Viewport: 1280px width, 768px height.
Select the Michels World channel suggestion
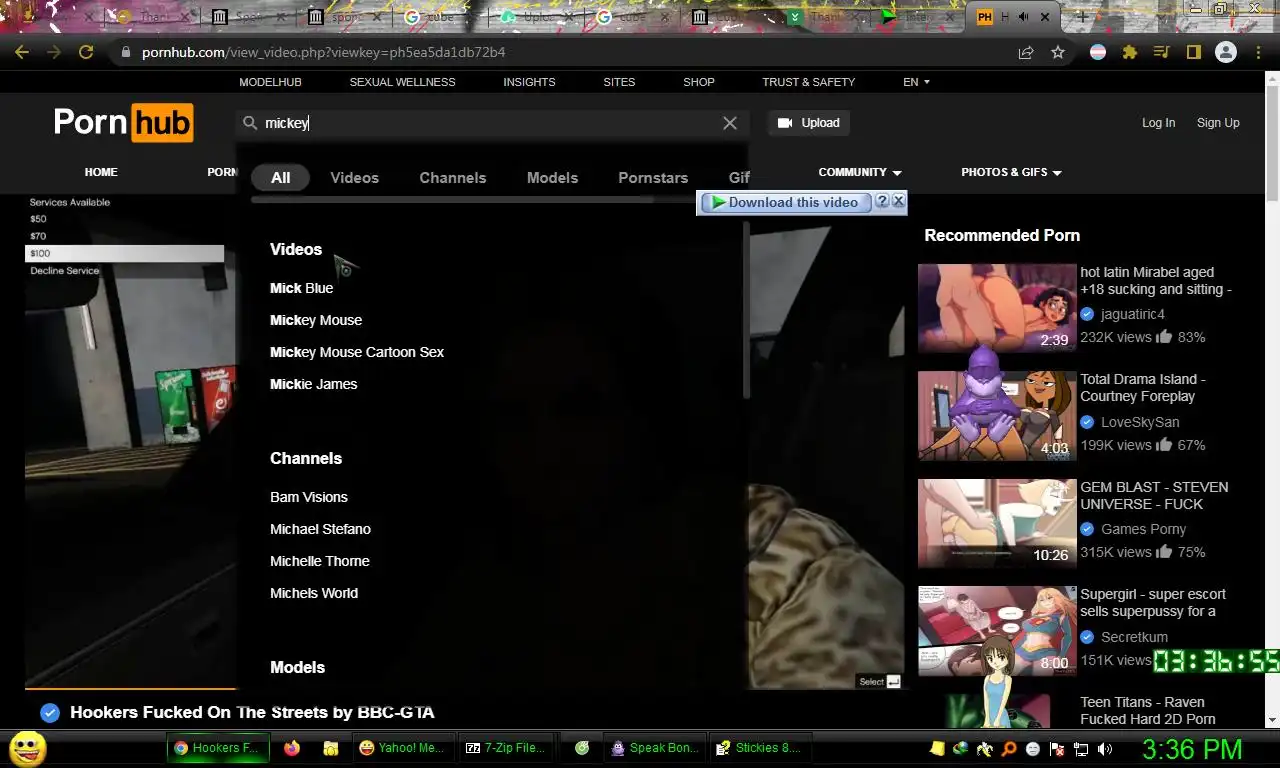click(x=314, y=593)
